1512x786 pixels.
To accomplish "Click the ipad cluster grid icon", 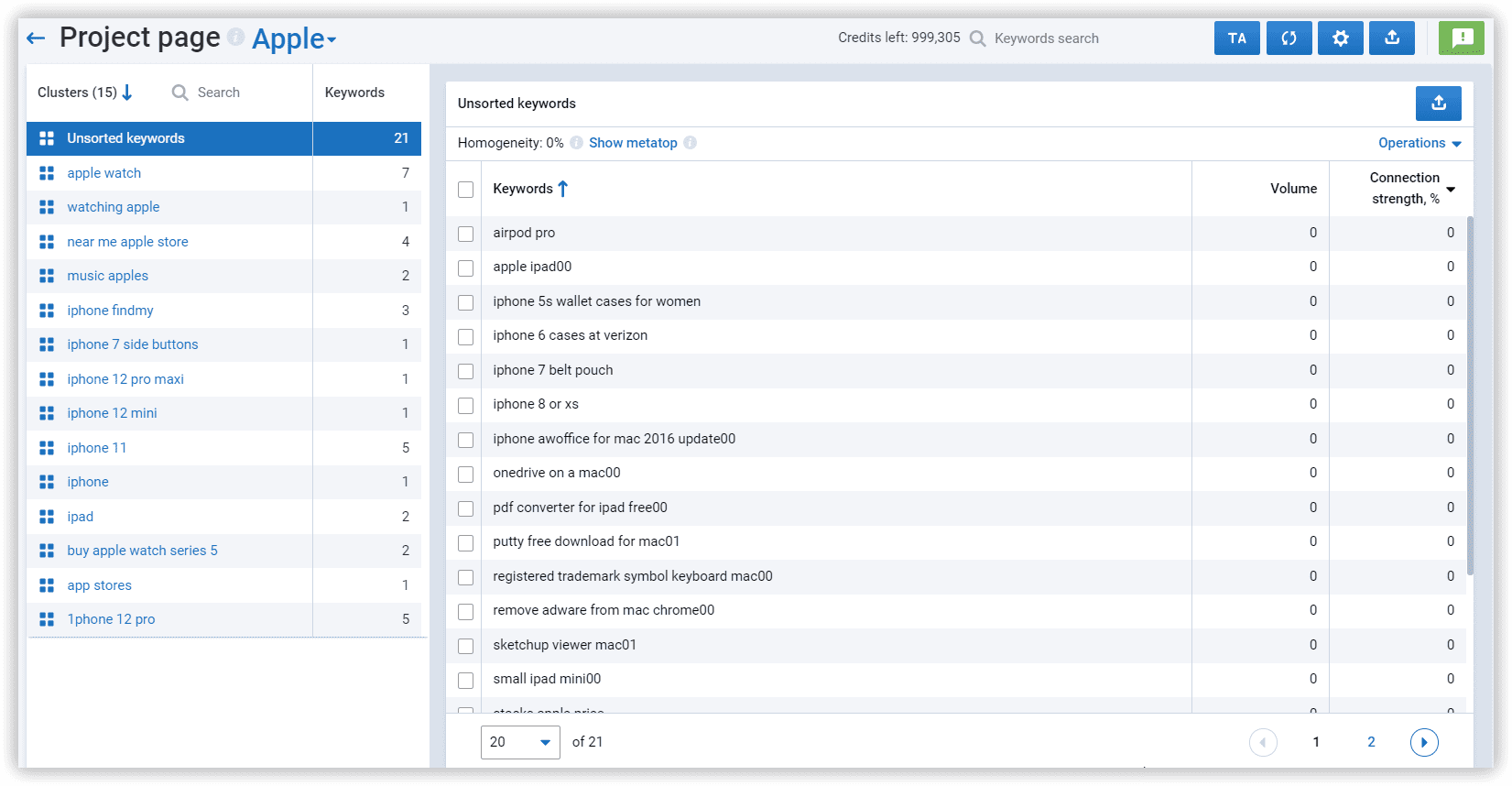I will tap(47, 517).
